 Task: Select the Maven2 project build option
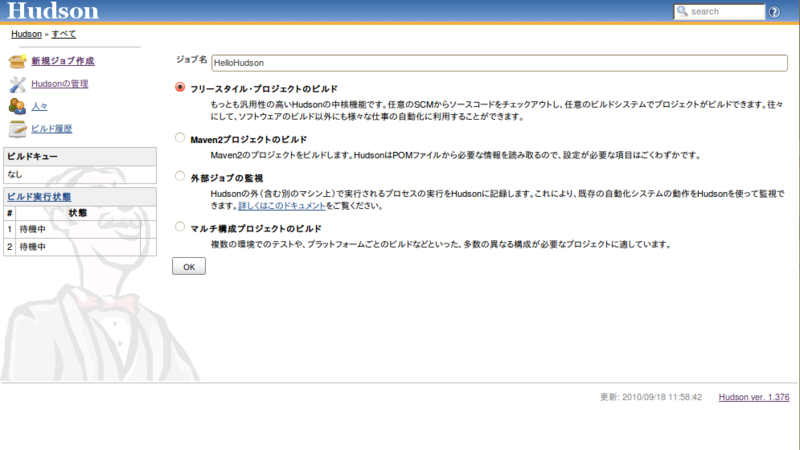pos(180,138)
